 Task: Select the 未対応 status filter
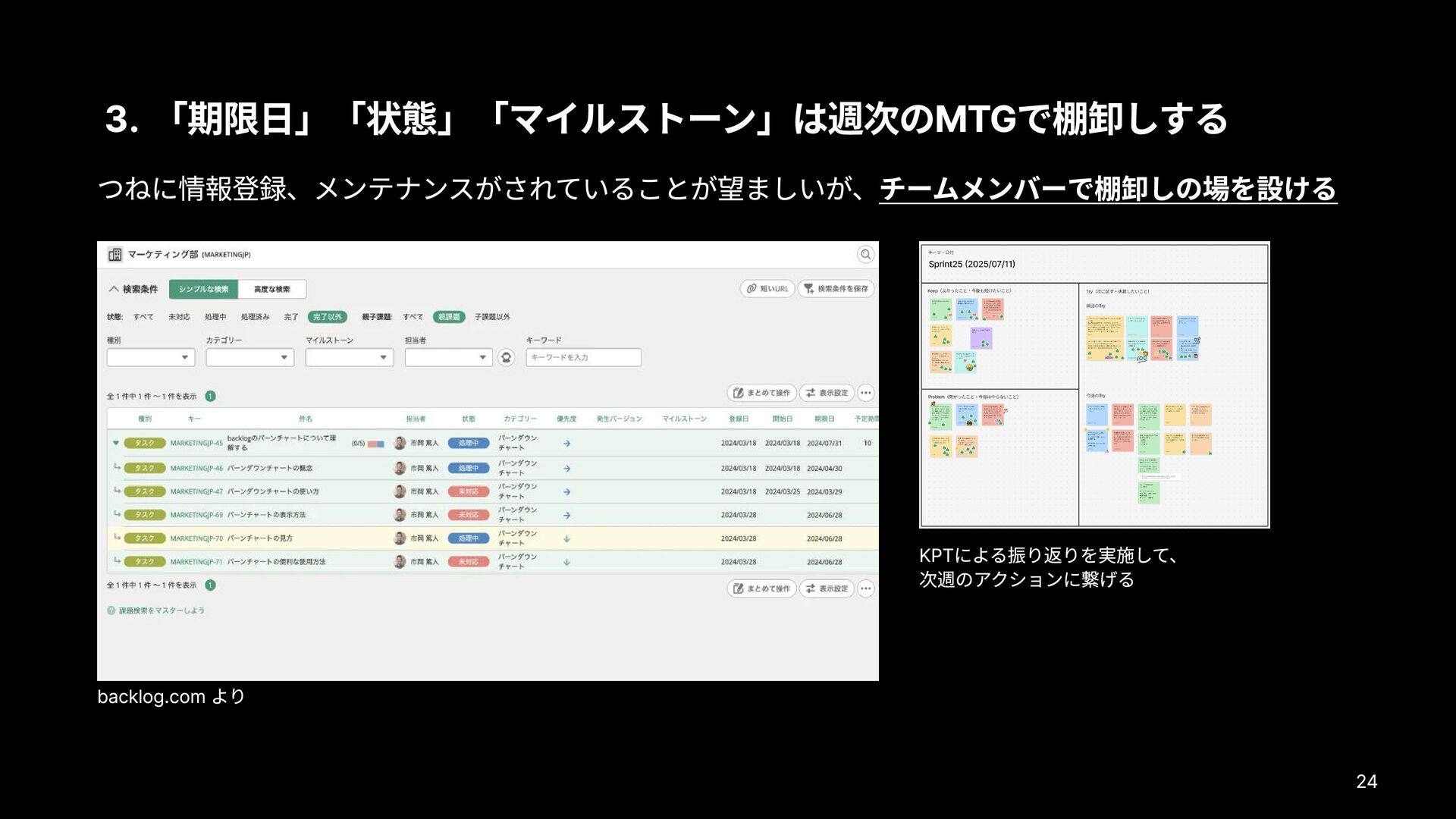pos(179,317)
